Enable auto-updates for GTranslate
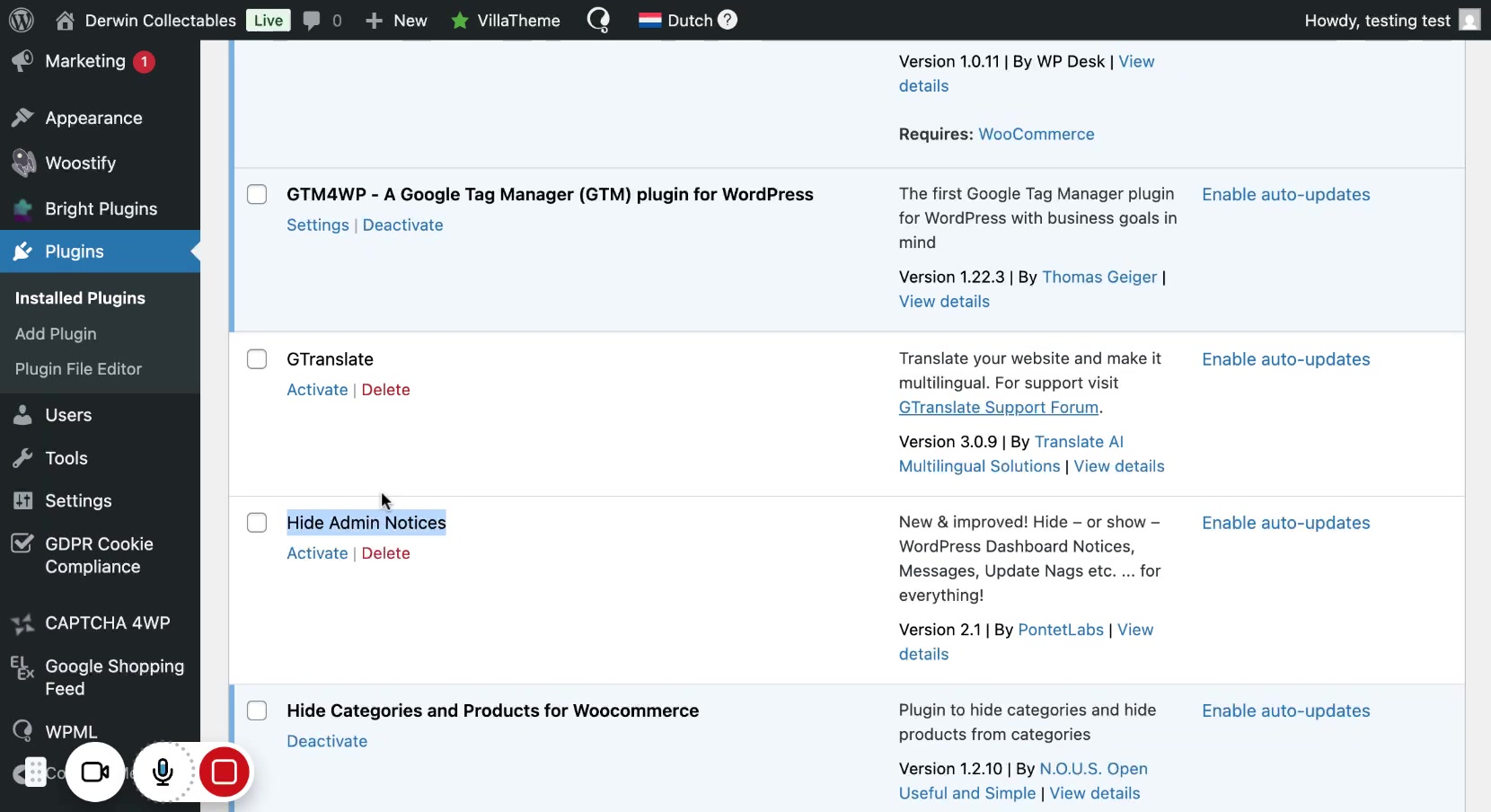This screenshot has height=812, width=1491. (x=1285, y=359)
